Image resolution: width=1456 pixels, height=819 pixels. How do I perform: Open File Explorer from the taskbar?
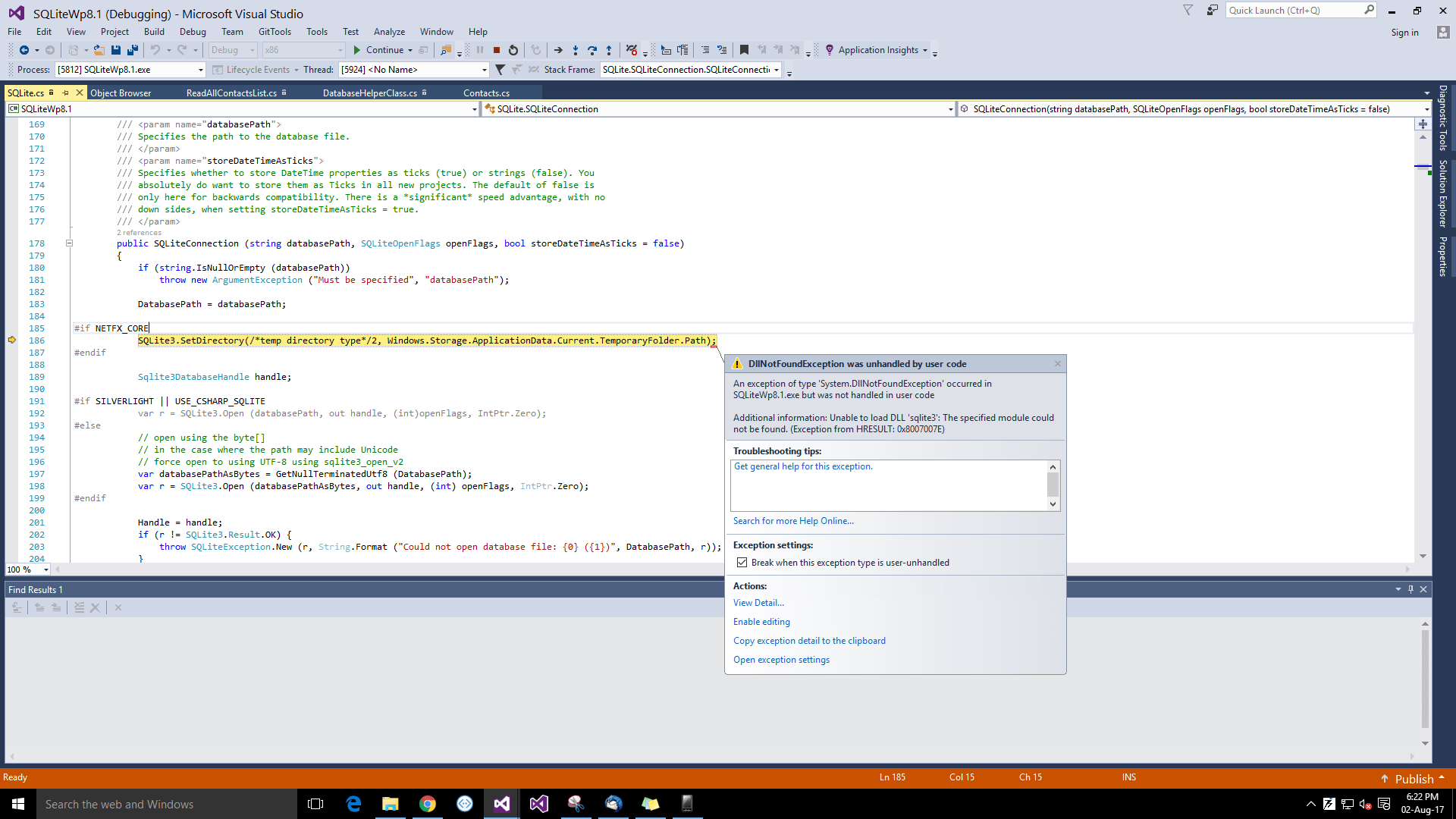[x=391, y=804]
